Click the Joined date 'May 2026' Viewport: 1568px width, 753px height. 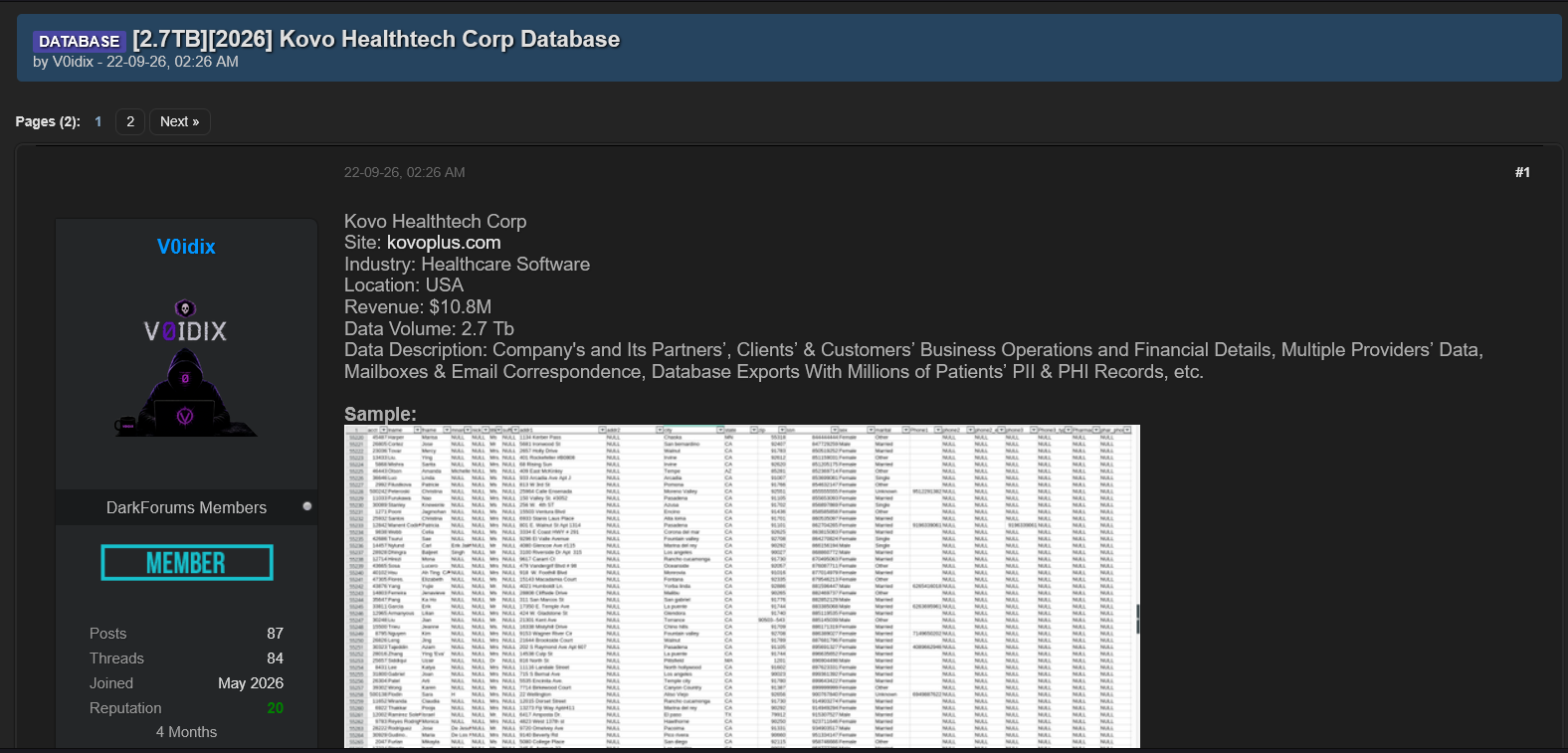(251, 683)
